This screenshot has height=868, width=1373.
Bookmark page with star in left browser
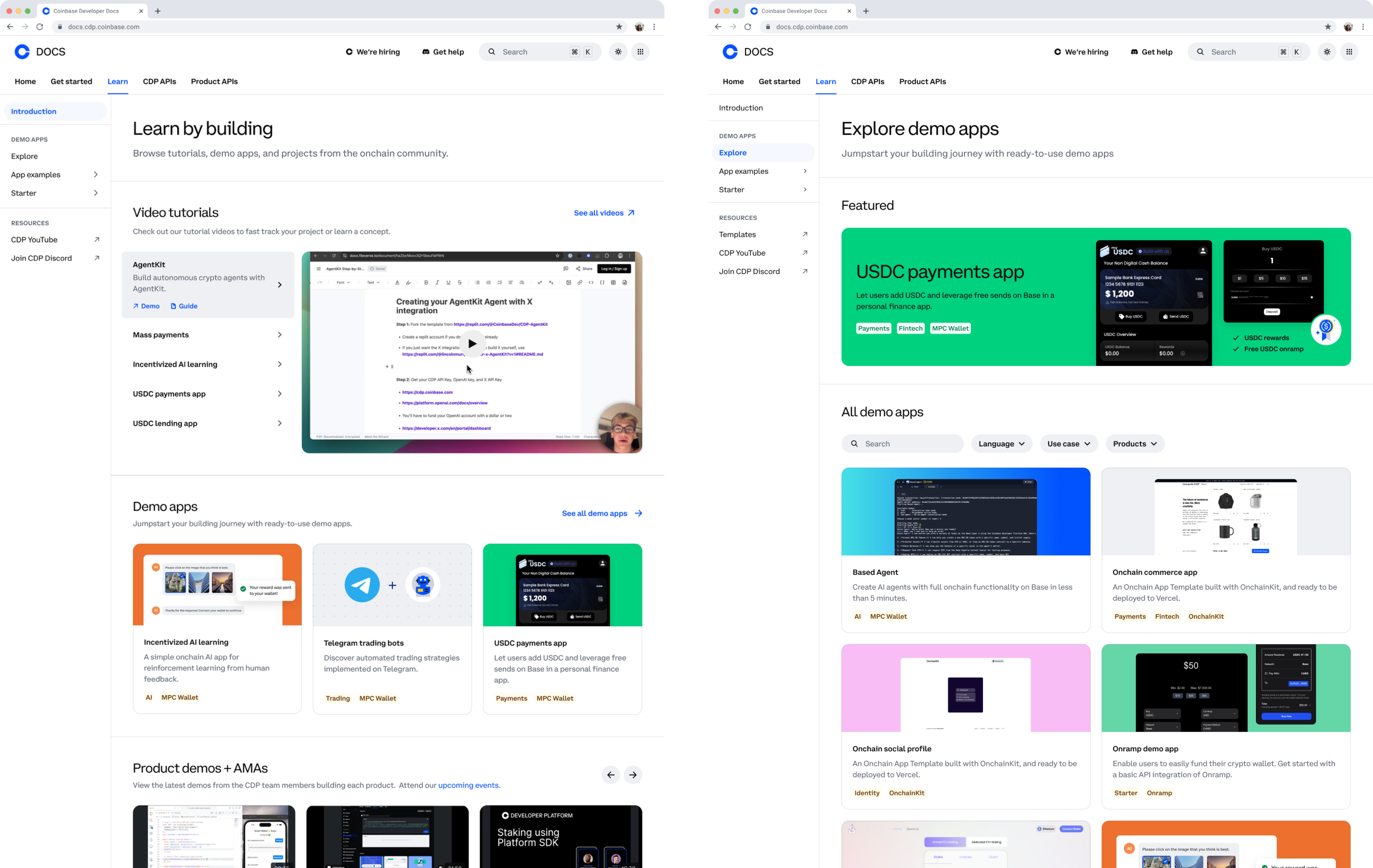point(619,27)
